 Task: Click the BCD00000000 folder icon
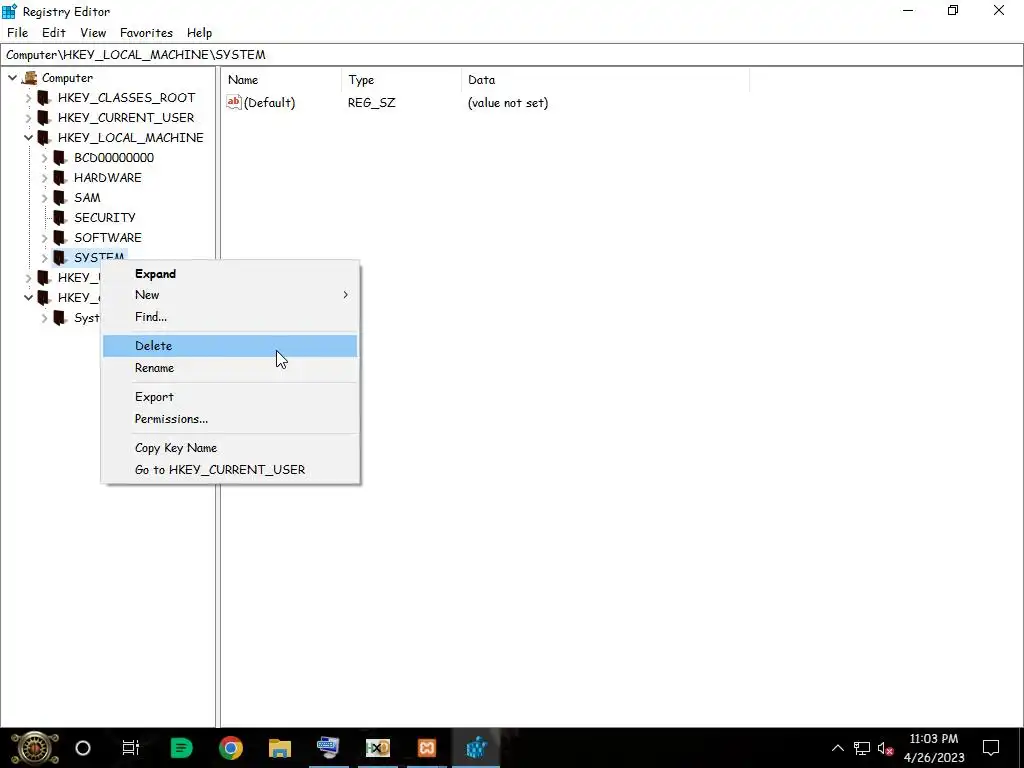click(x=60, y=157)
